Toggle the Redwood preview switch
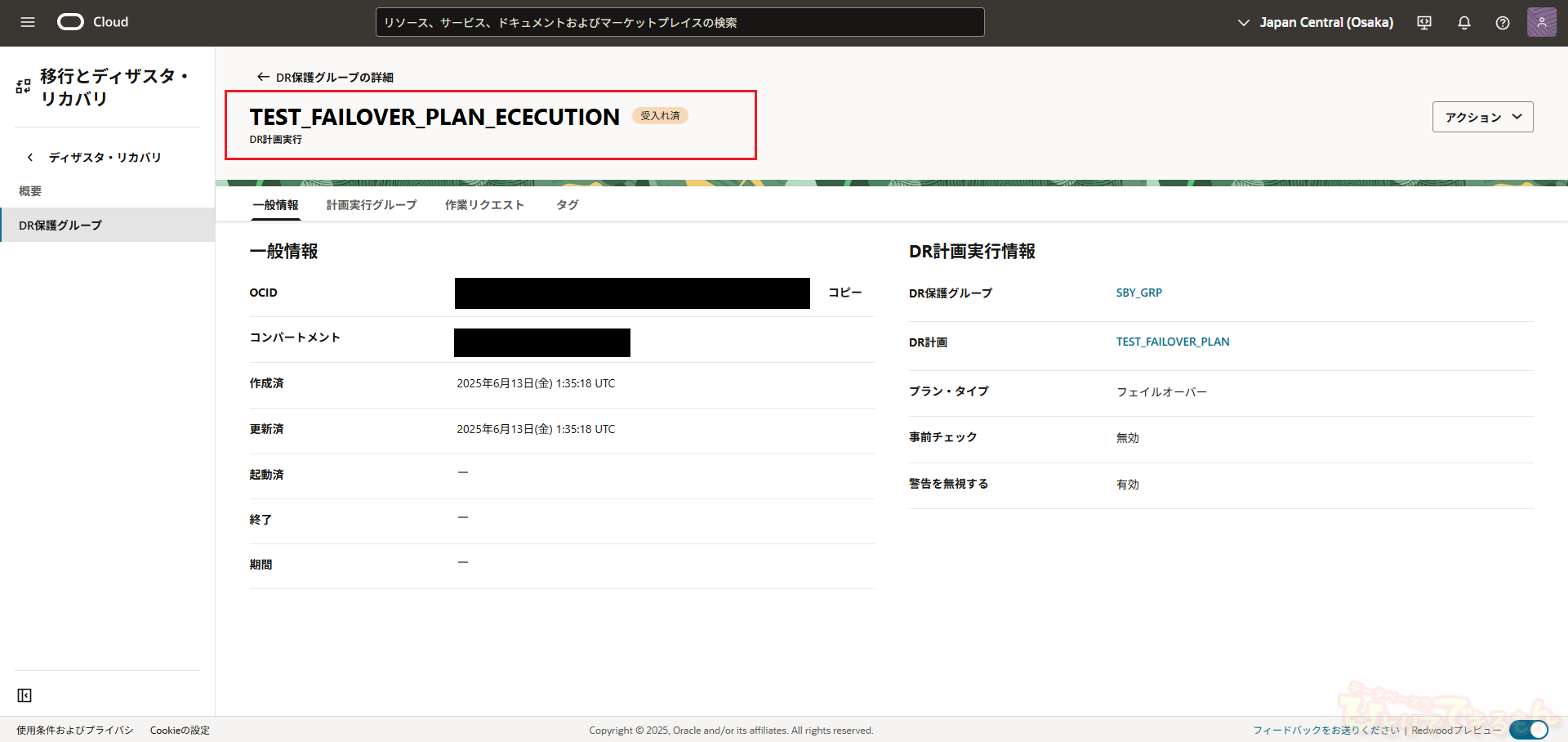The width and height of the screenshot is (1568, 742). tap(1529, 730)
